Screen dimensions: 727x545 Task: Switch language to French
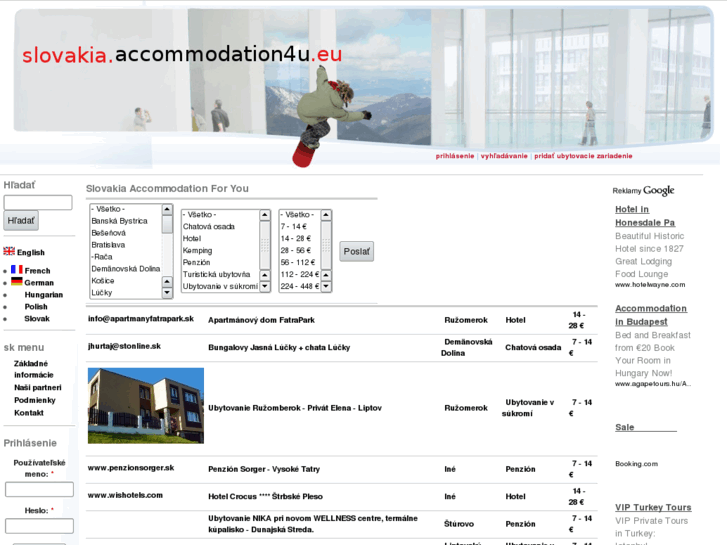click(37, 270)
